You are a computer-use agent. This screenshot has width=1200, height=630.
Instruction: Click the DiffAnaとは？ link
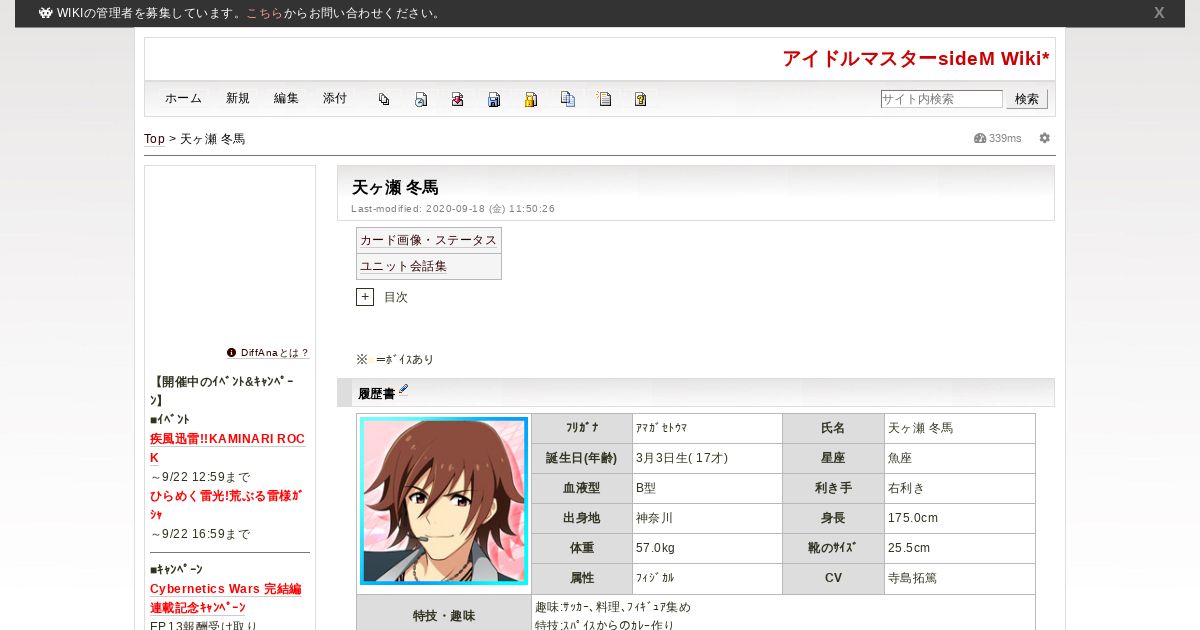coord(275,353)
